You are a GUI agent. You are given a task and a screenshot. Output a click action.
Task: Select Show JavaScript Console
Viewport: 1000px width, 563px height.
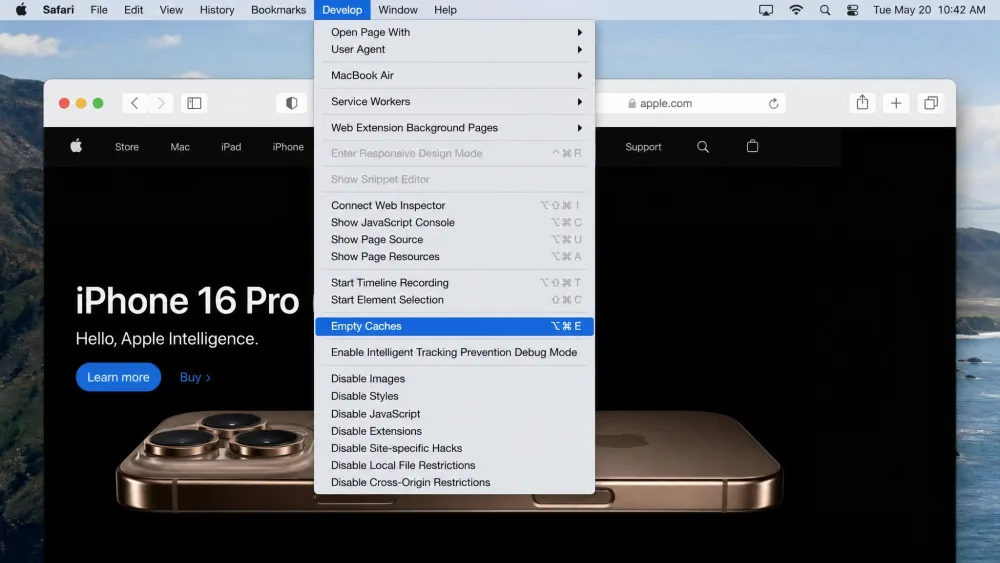tap(455, 223)
